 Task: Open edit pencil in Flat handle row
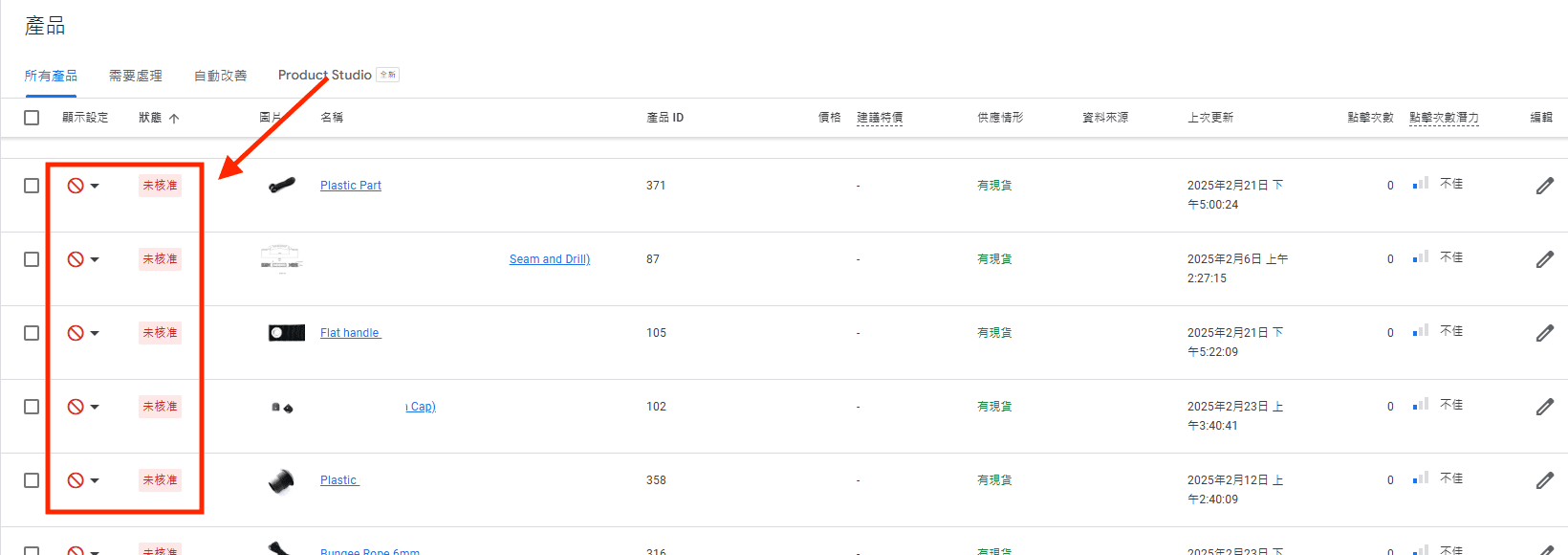(x=1545, y=333)
